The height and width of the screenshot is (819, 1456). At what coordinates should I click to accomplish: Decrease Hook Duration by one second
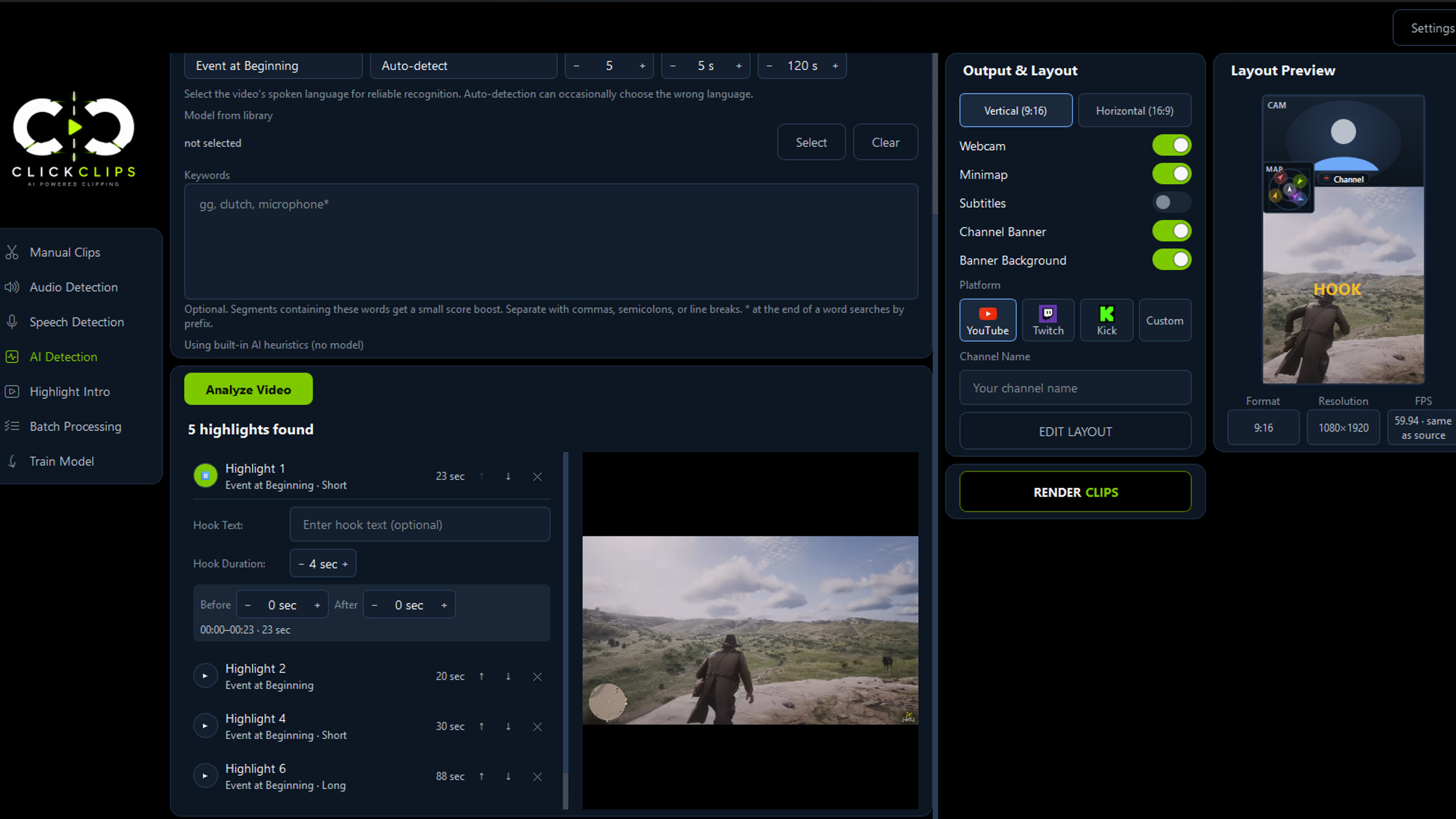click(301, 564)
